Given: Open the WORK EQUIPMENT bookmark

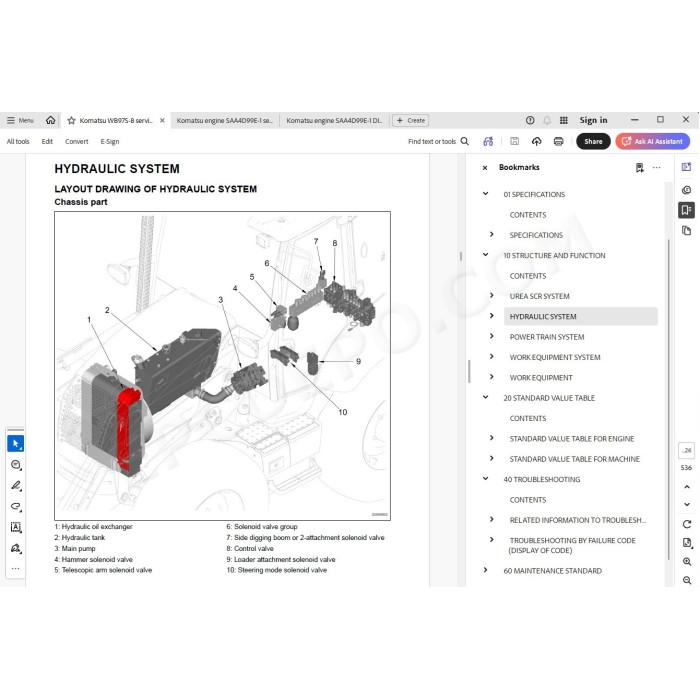Looking at the screenshot, I should [541, 378].
